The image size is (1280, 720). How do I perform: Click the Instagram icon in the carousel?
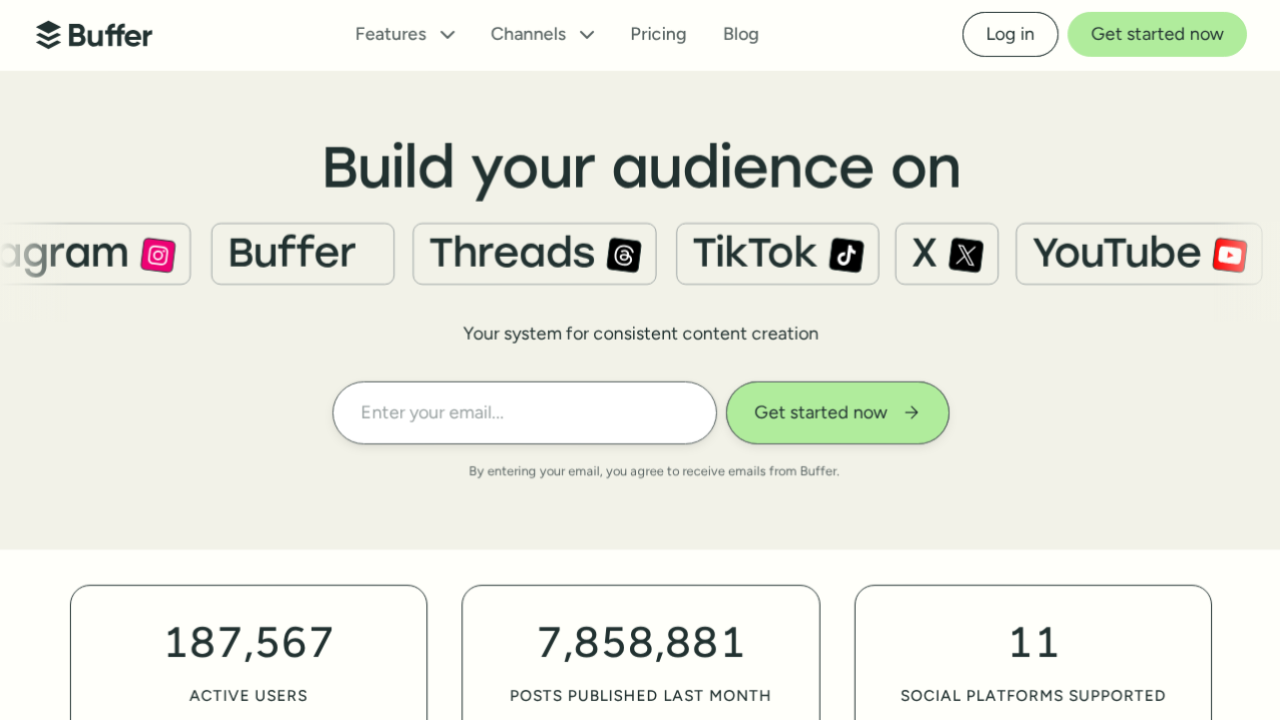(158, 255)
